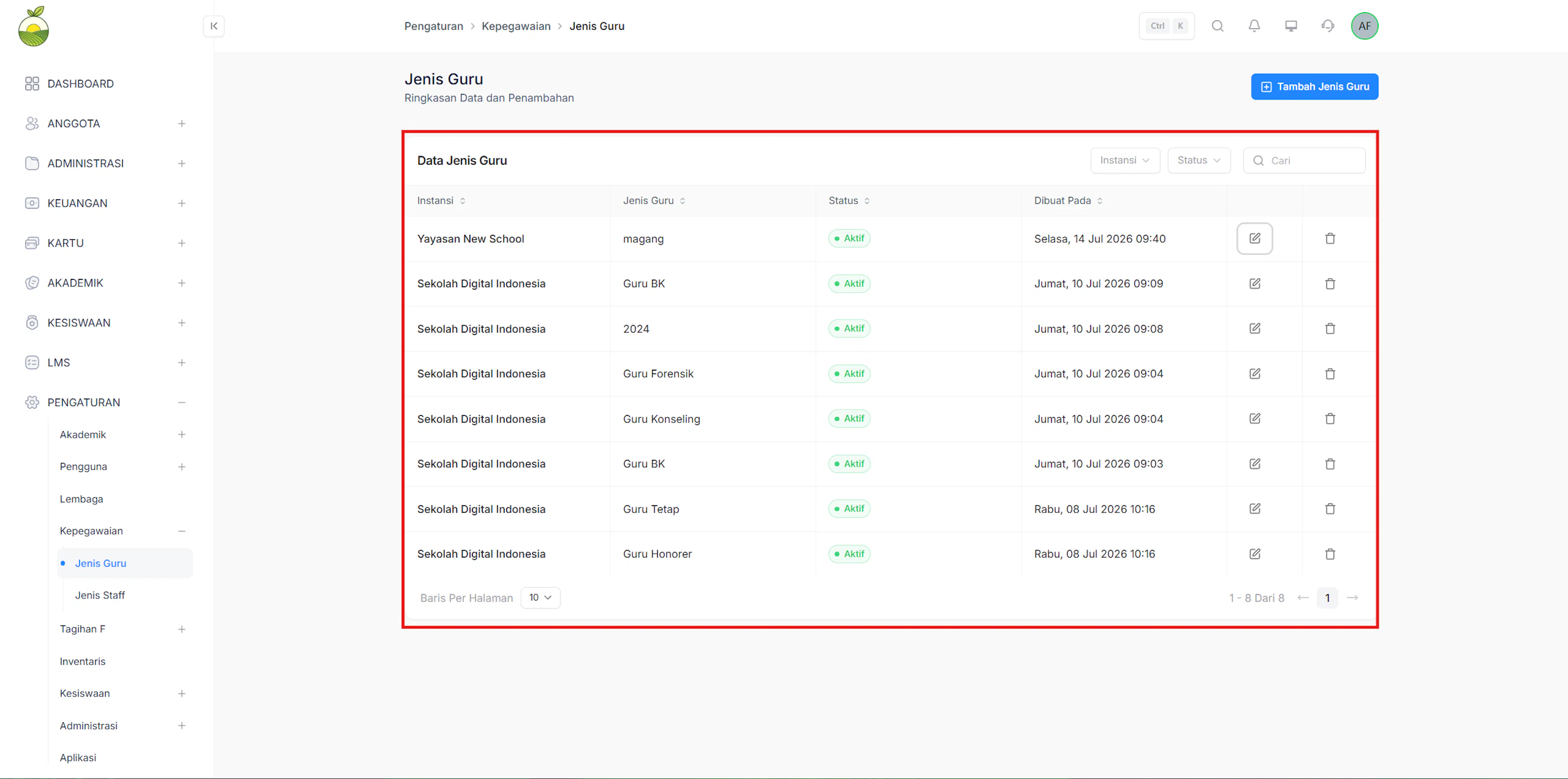Go to Kepegawaian via the breadcrumb

516,26
